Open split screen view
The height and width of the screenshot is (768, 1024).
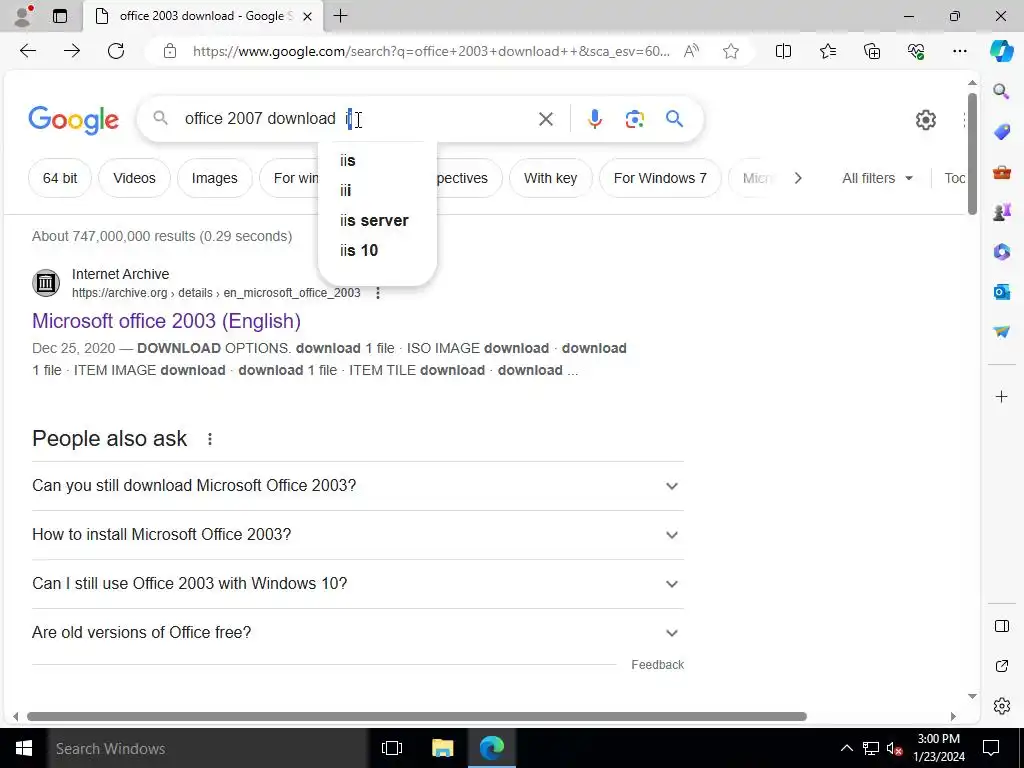(x=783, y=51)
